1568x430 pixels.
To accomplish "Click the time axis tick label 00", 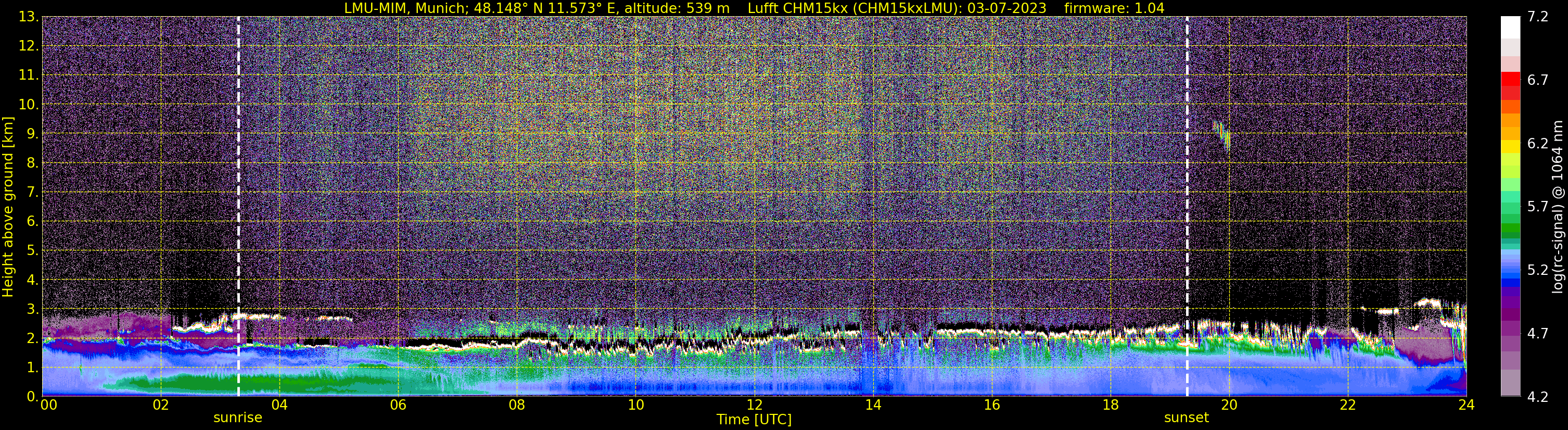I will pyautogui.click(x=49, y=405).
